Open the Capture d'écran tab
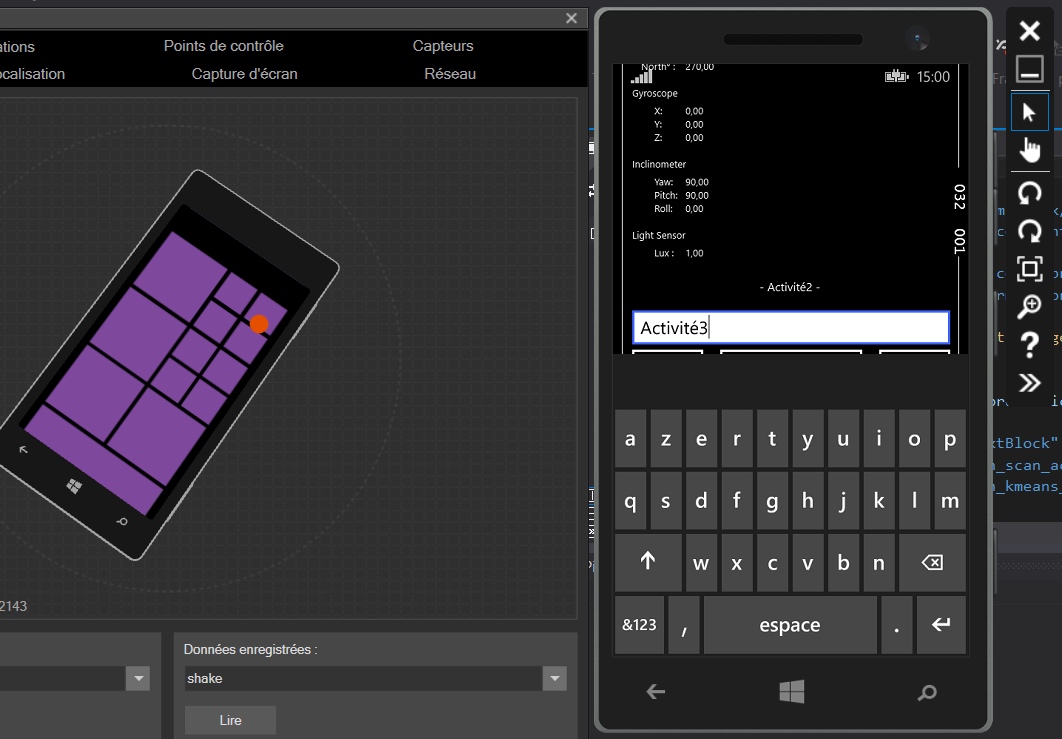Viewport: 1062px width, 739px height. pos(244,74)
